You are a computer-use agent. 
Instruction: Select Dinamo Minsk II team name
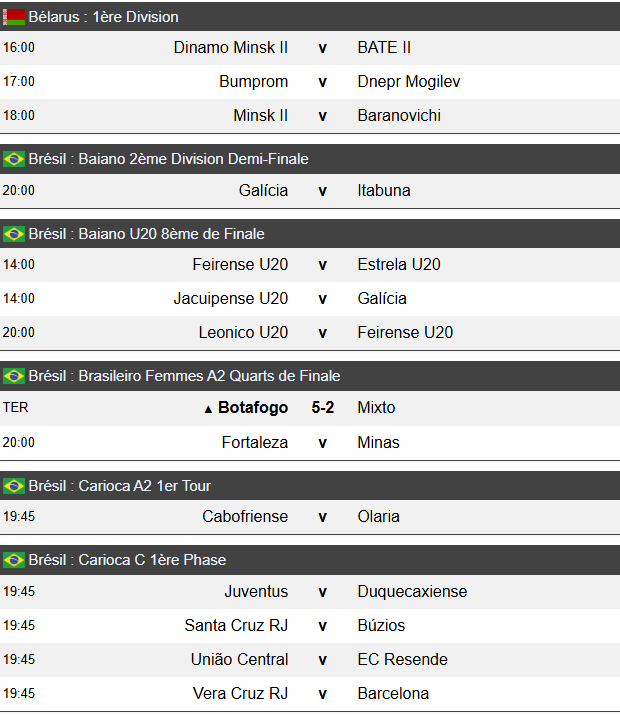(x=231, y=47)
